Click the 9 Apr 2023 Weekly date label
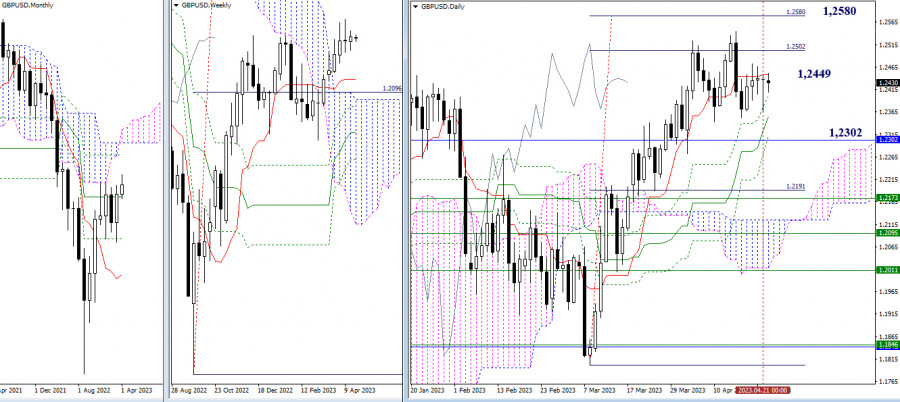 pos(362,390)
